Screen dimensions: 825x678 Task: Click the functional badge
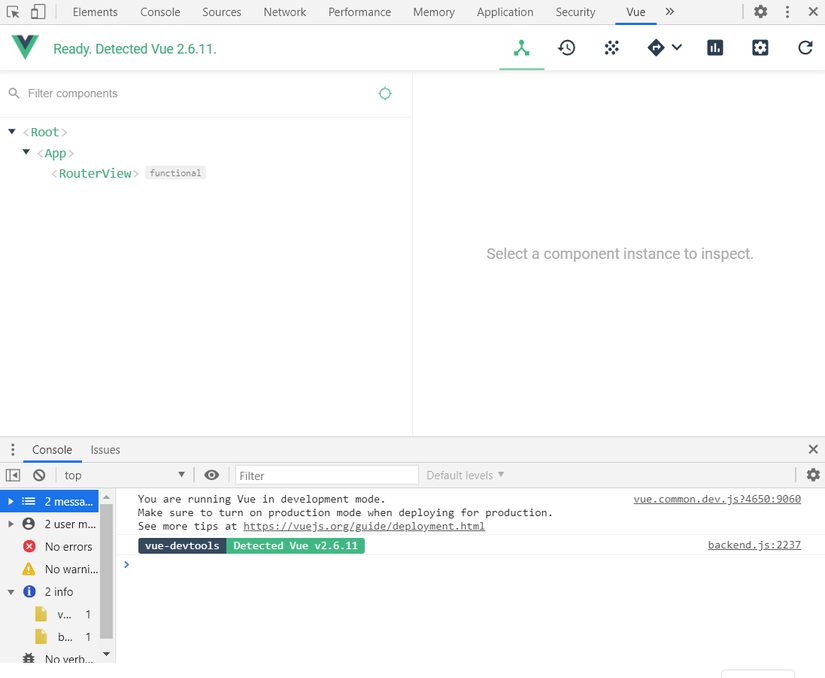point(175,173)
